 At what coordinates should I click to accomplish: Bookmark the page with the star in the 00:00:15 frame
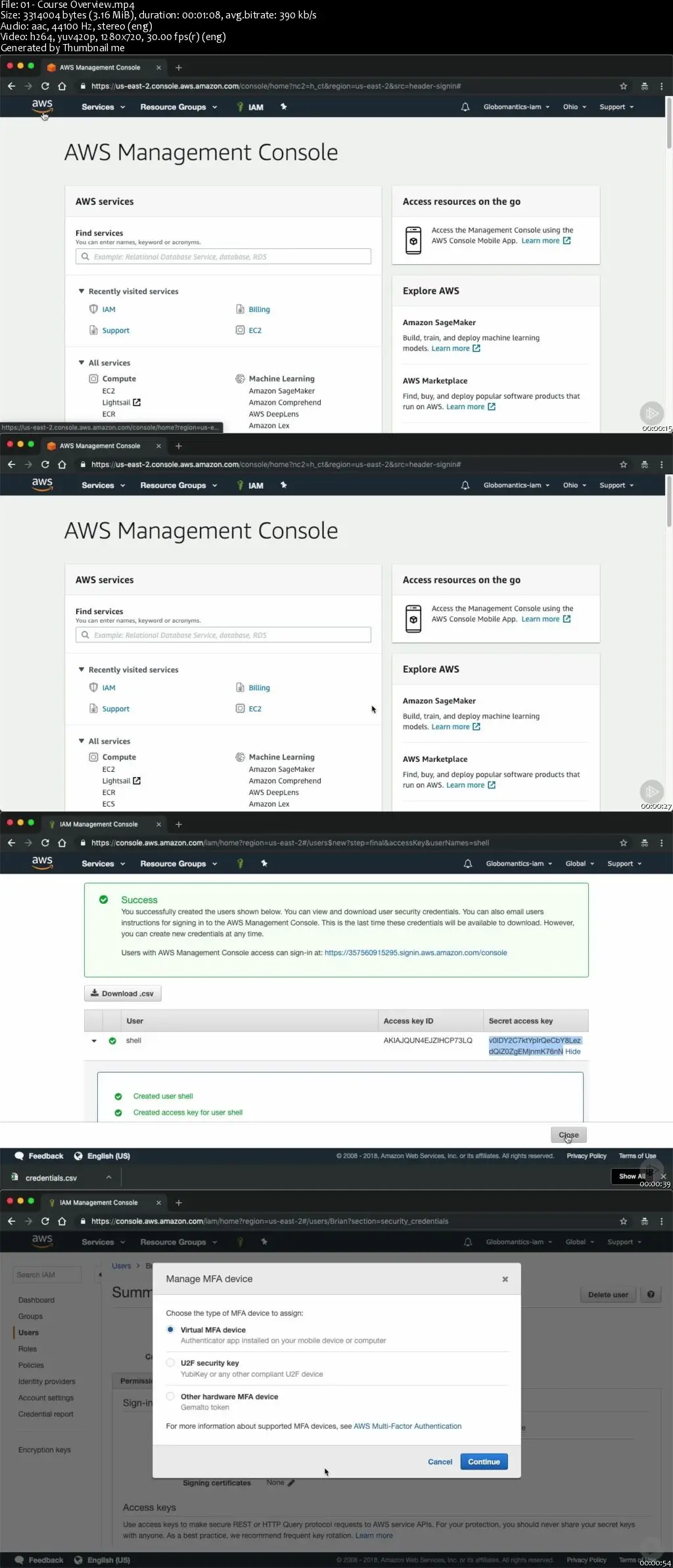coord(623,86)
